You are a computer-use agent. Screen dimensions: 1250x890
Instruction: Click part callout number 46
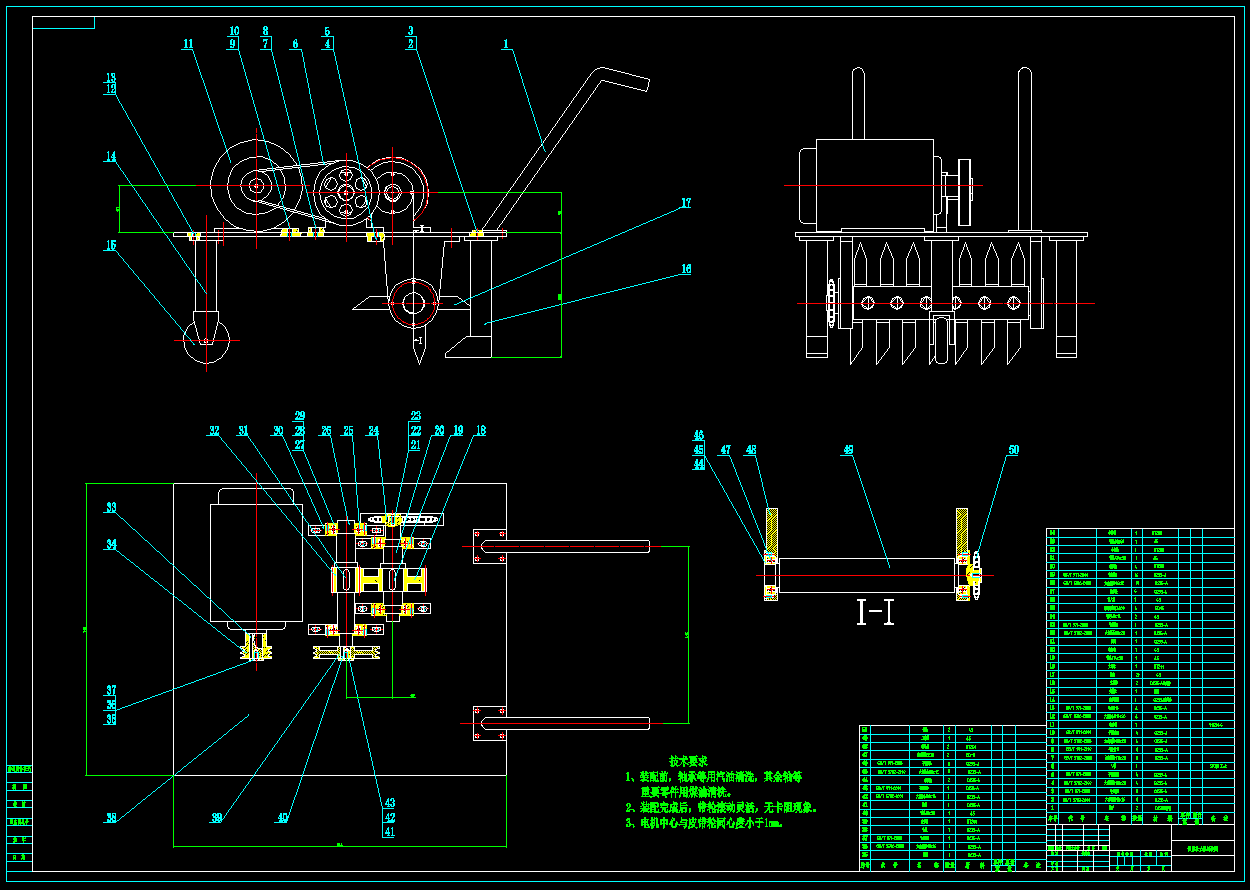pyautogui.click(x=699, y=436)
